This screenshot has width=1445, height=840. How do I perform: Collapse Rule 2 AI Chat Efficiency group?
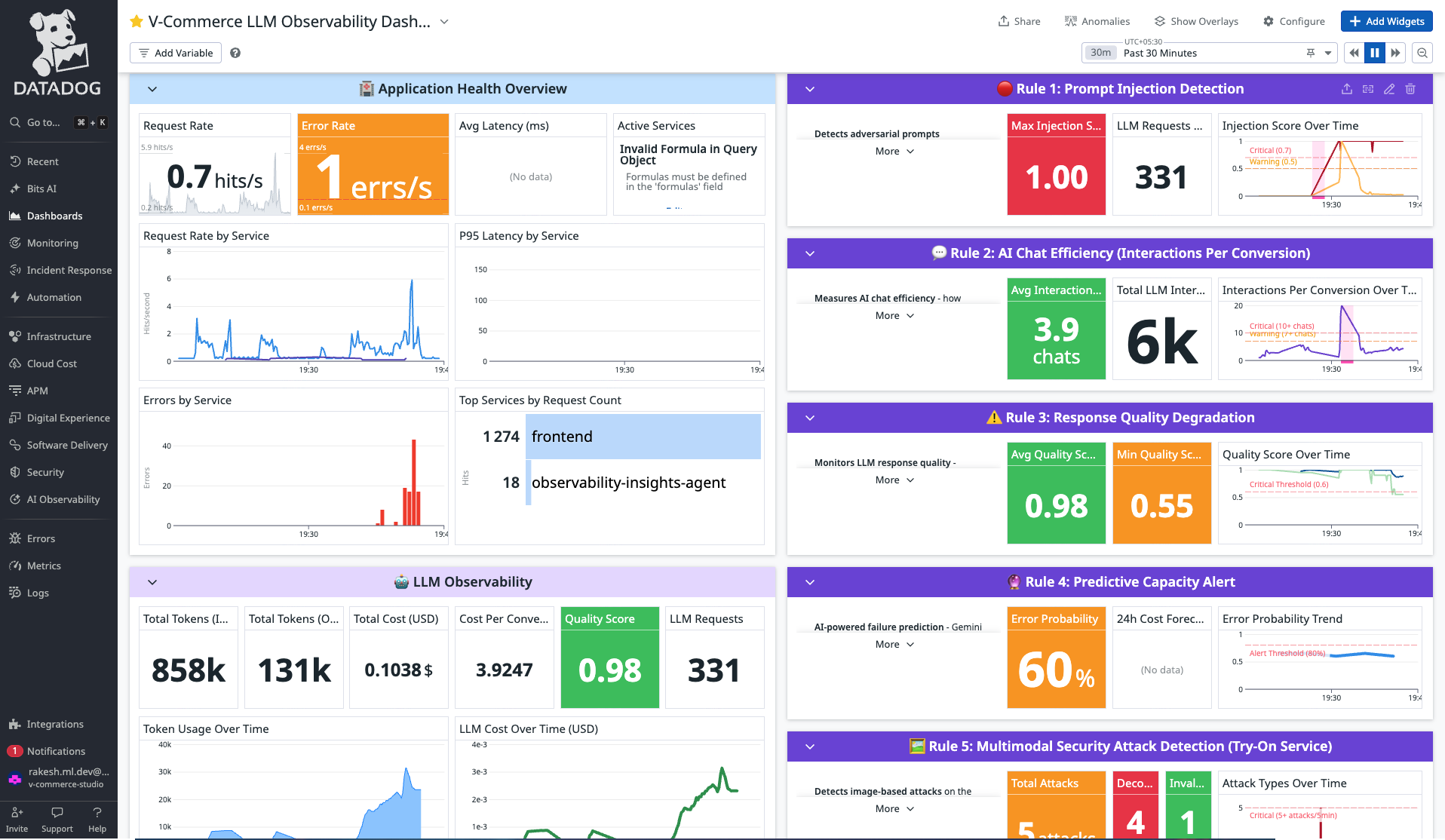(x=810, y=253)
